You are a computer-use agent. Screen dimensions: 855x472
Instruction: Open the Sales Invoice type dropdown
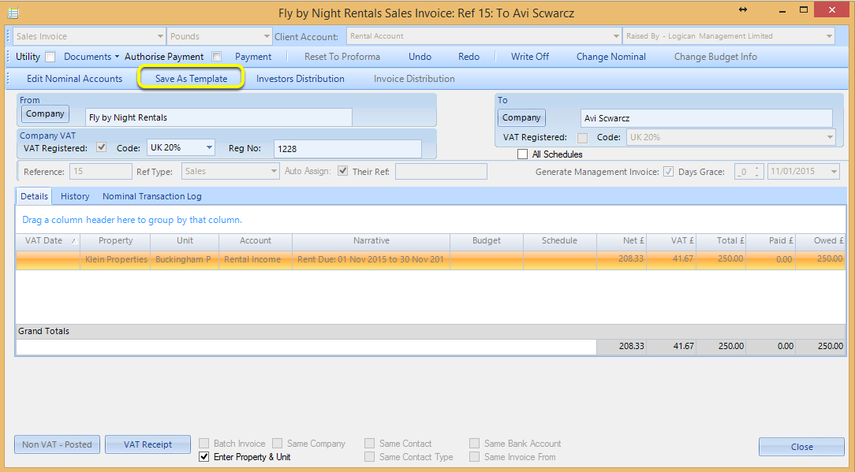(160, 37)
